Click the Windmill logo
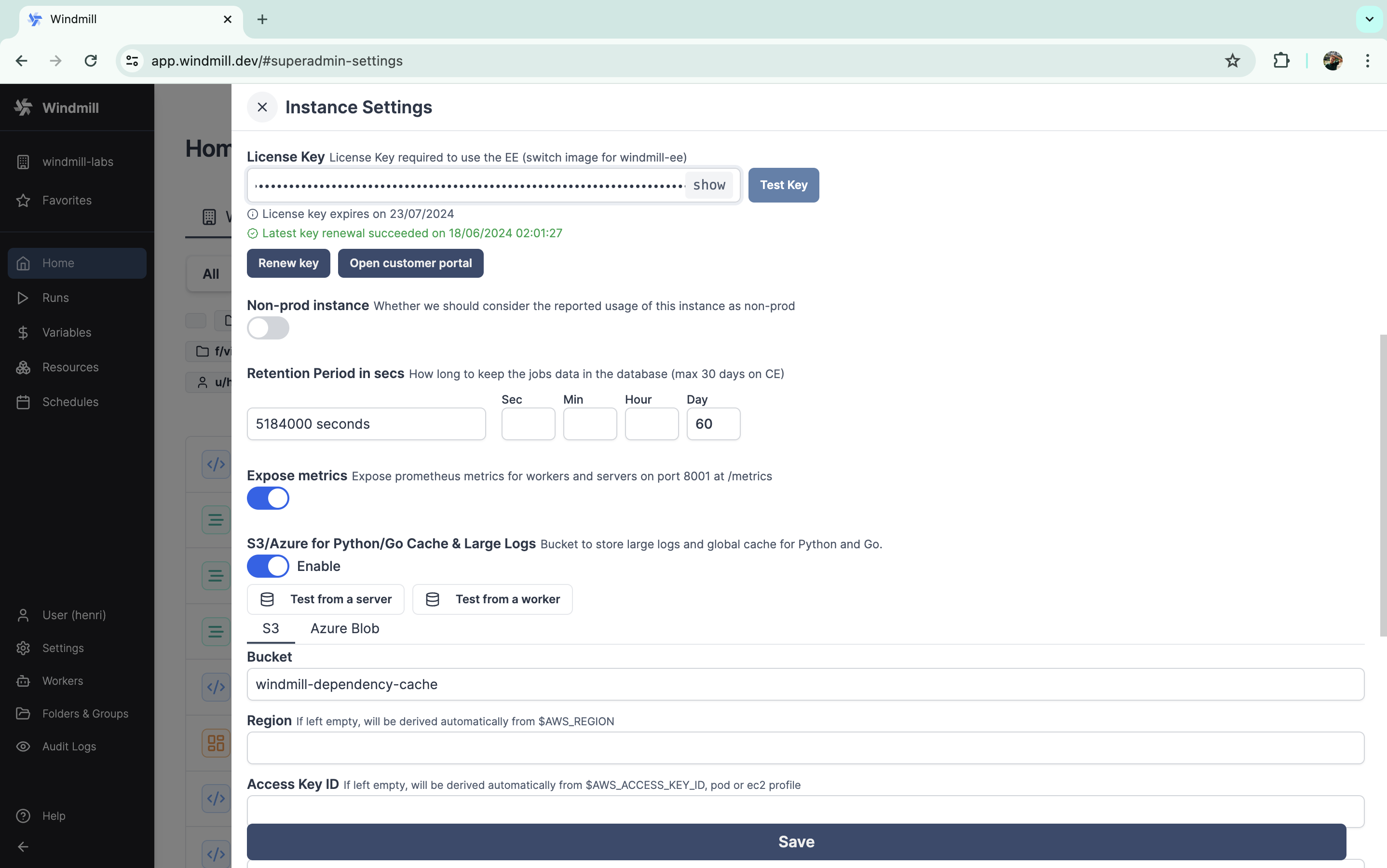 [56, 108]
